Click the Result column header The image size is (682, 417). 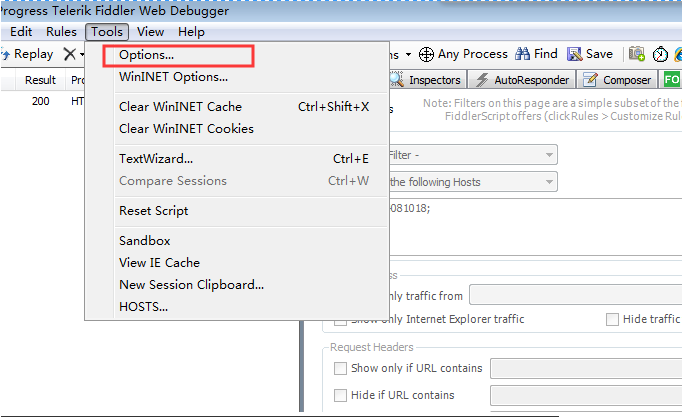pyautogui.click(x=40, y=80)
